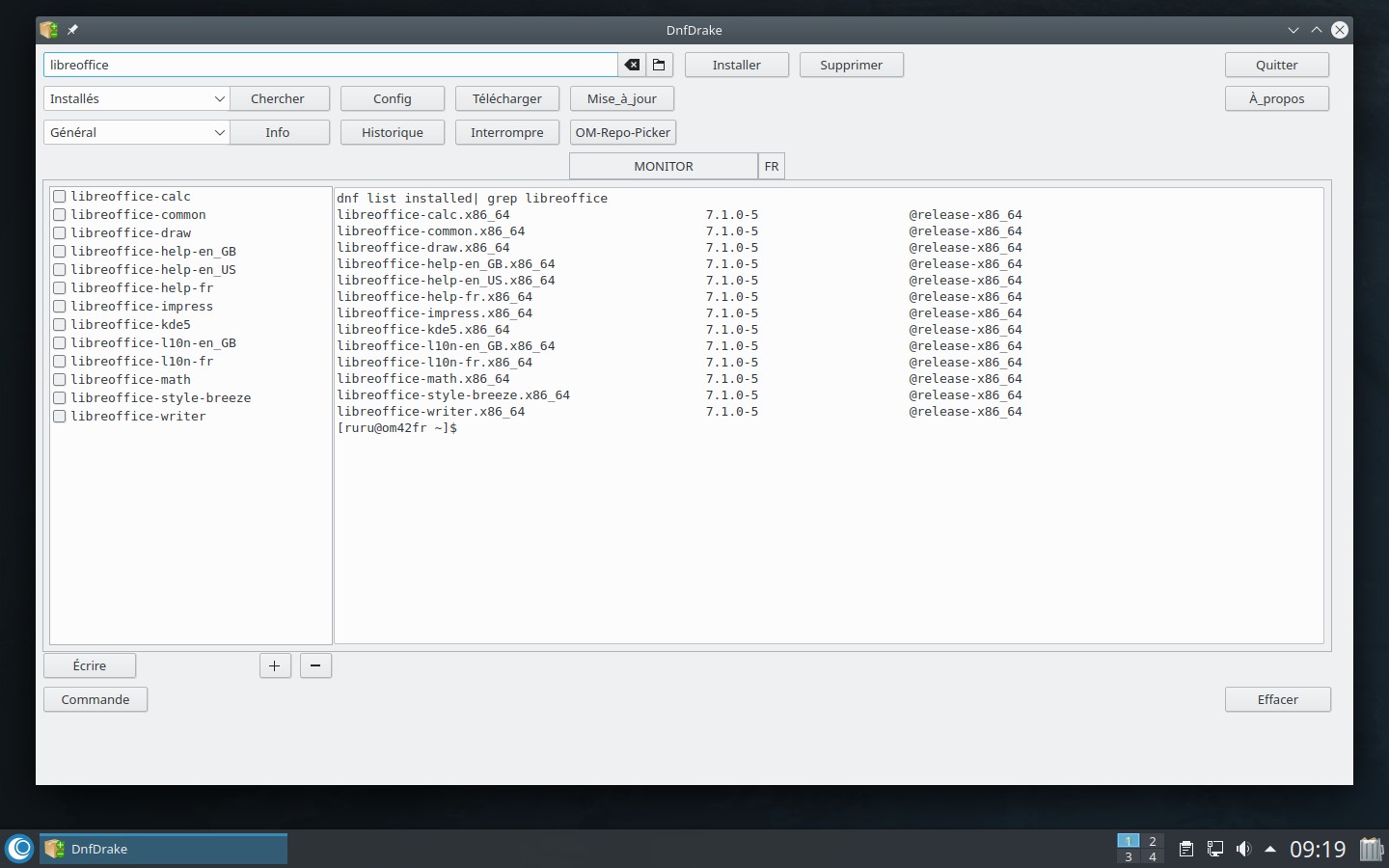Switch to virtual desktop 2
The height and width of the screenshot is (868, 1389).
[x=1152, y=841]
